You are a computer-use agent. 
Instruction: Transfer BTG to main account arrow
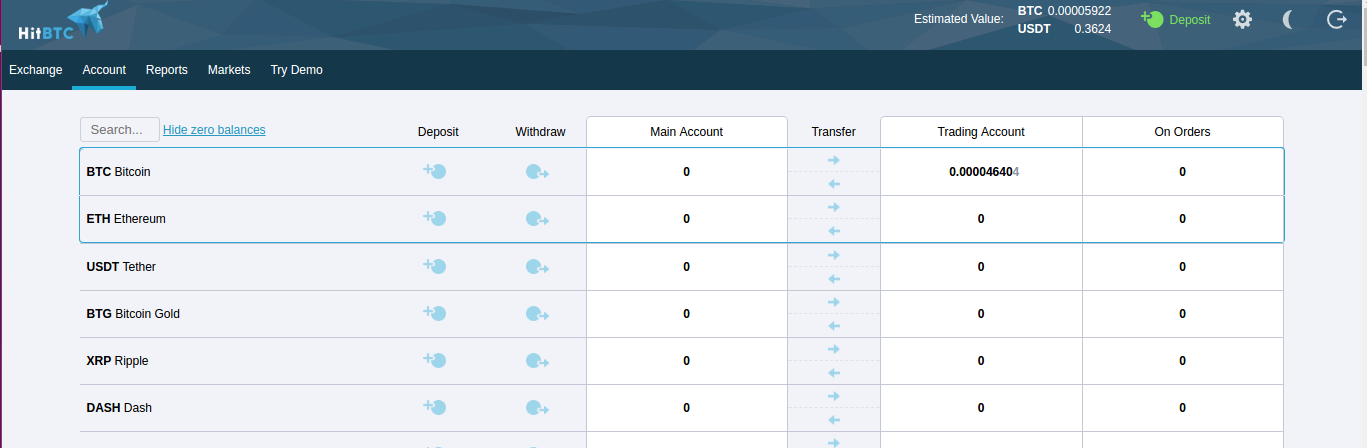(x=834, y=326)
